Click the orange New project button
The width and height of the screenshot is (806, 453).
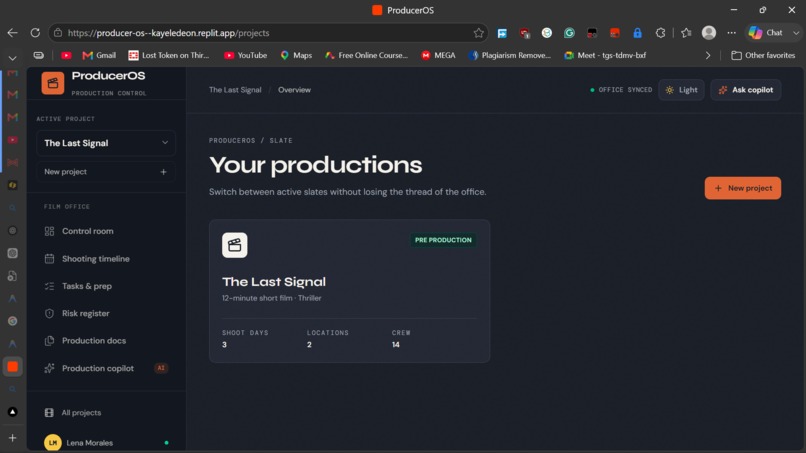743,188
